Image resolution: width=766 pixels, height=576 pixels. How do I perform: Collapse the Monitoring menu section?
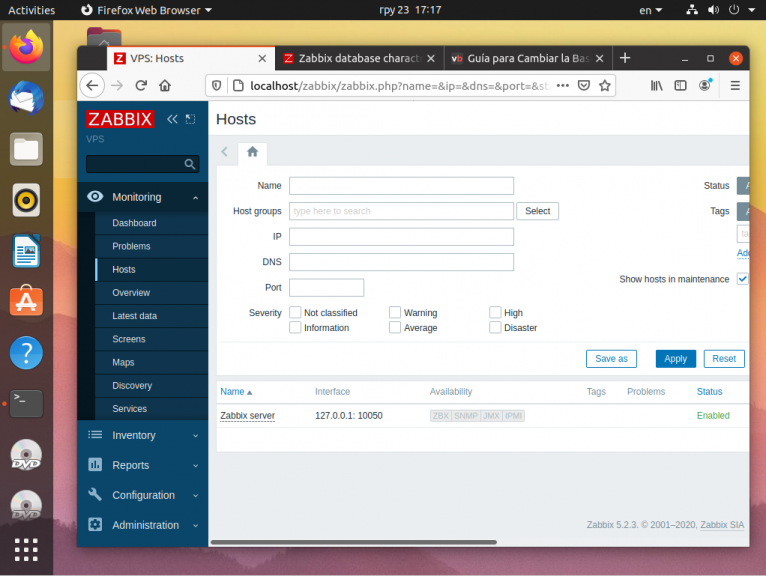[x=143, y=197]
